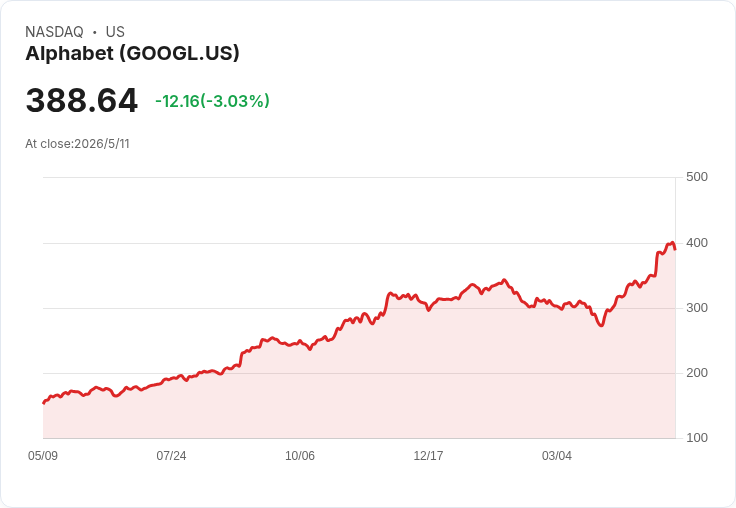Click the 200 y-axis price label
This screenshot has height=508, width=736.
tap(697, 373)
